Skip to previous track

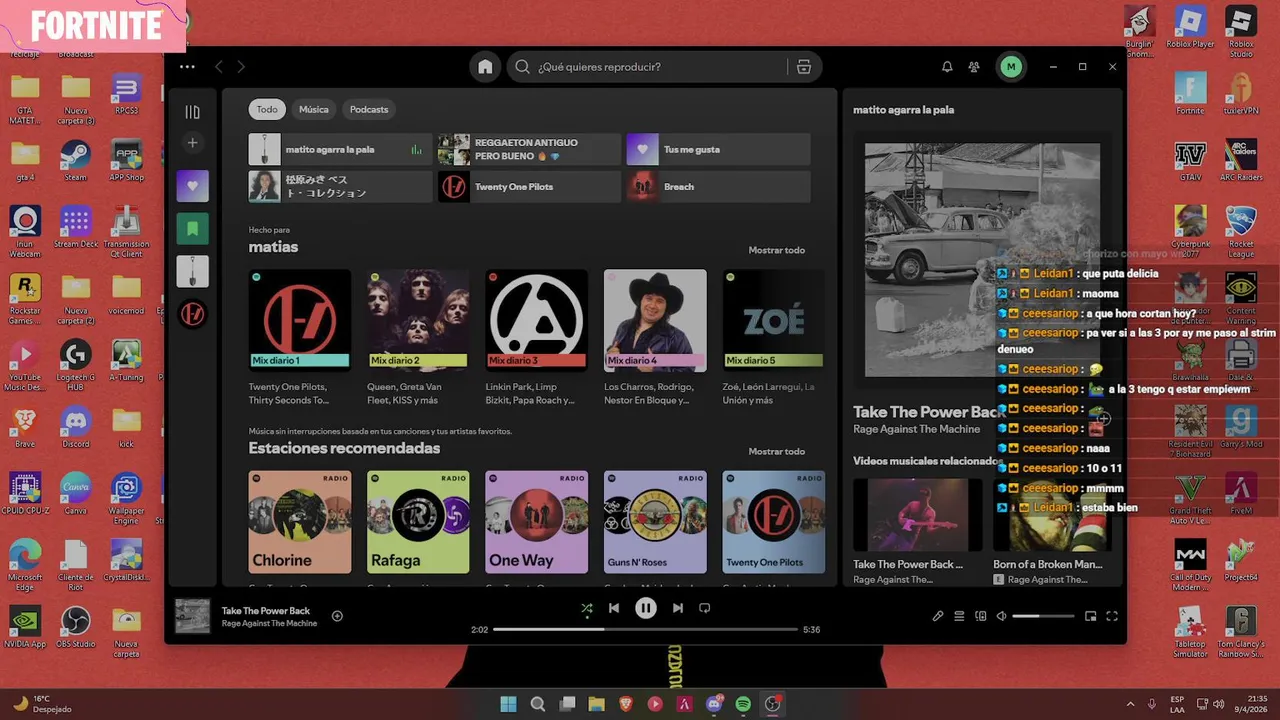click(614, 608)
